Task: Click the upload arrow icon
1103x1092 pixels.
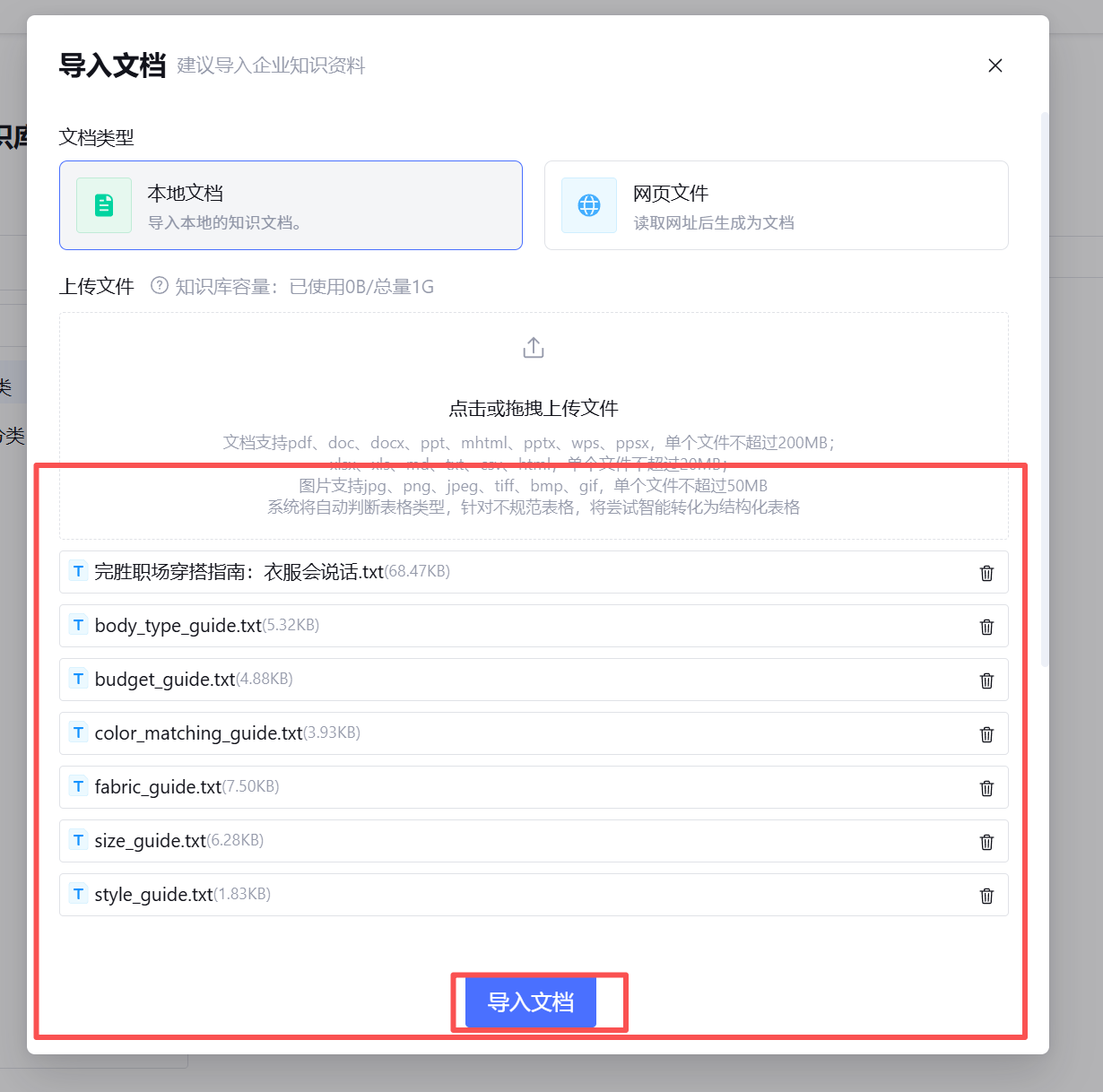Action: coord(534,348)
